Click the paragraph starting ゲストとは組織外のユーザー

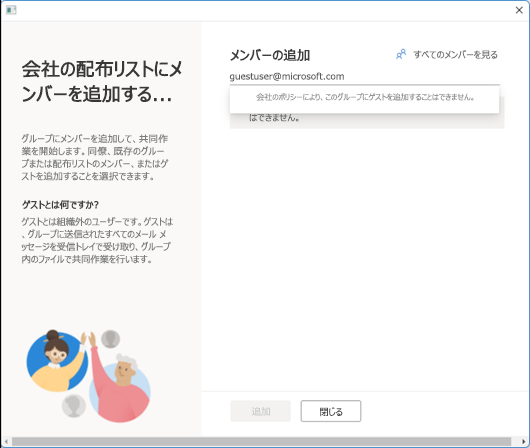tap(97, 240)
